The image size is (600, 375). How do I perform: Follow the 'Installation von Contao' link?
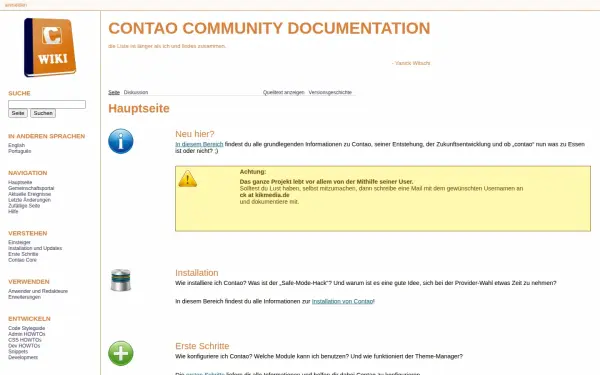pos(342,301)
